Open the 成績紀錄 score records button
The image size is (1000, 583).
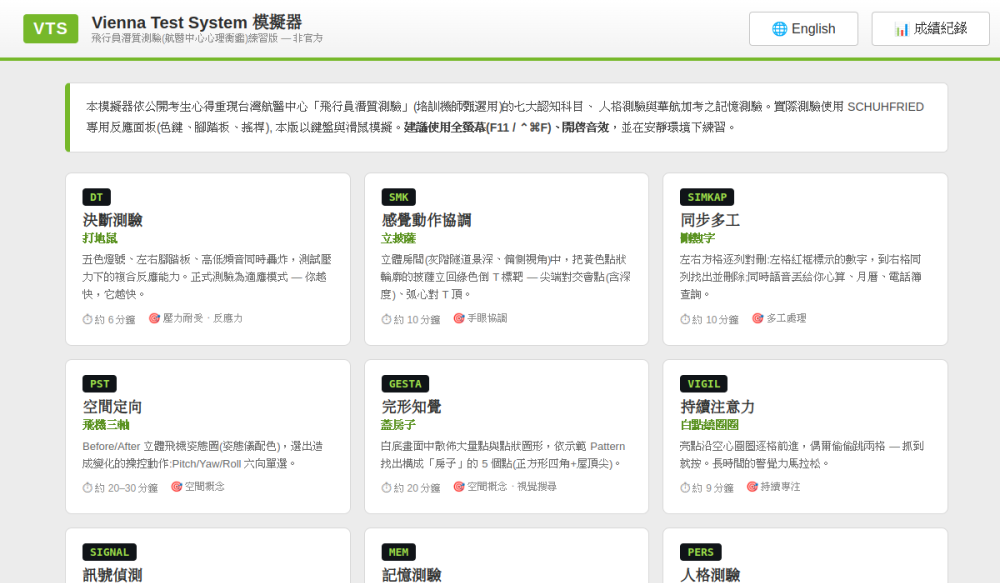pos(930,29)
